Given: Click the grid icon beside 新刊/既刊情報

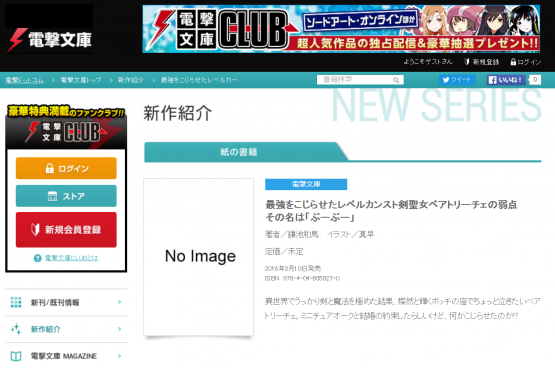Looking at the screenshot, I should (x=16, y=303).
